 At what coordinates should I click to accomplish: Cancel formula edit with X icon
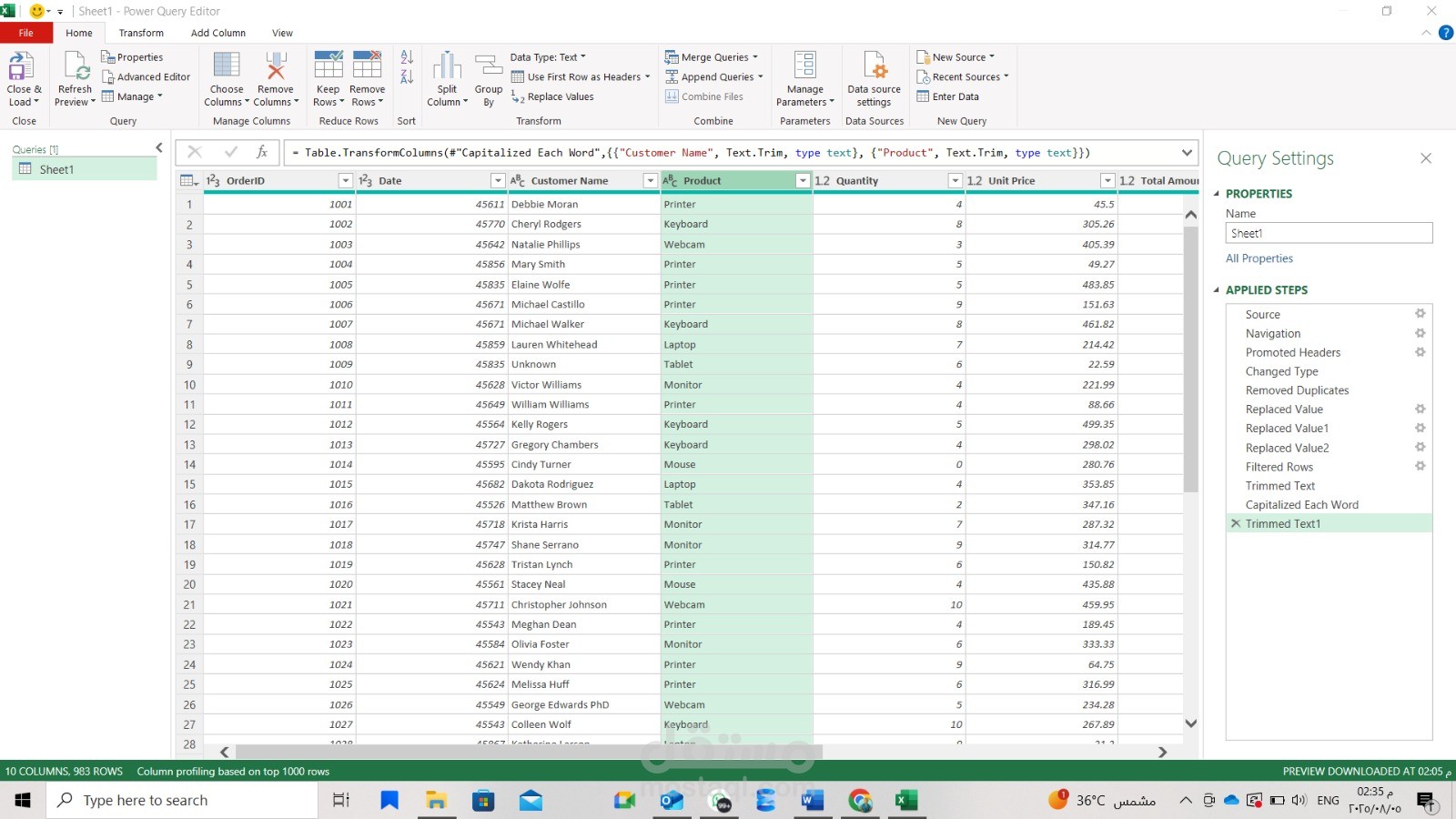(195, 152)
